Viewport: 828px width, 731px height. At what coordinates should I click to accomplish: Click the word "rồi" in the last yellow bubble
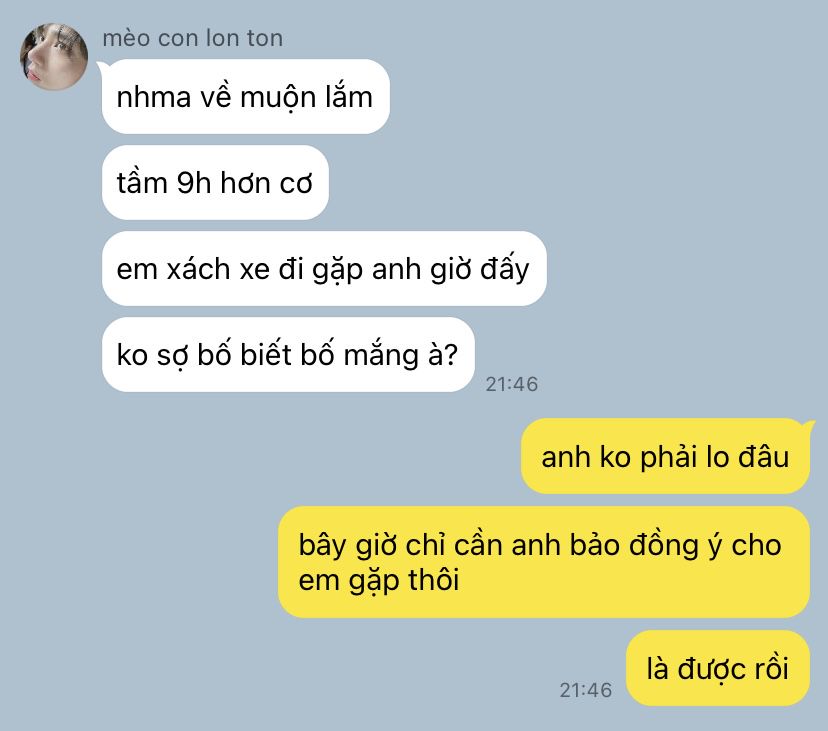(x=771, y=669)
